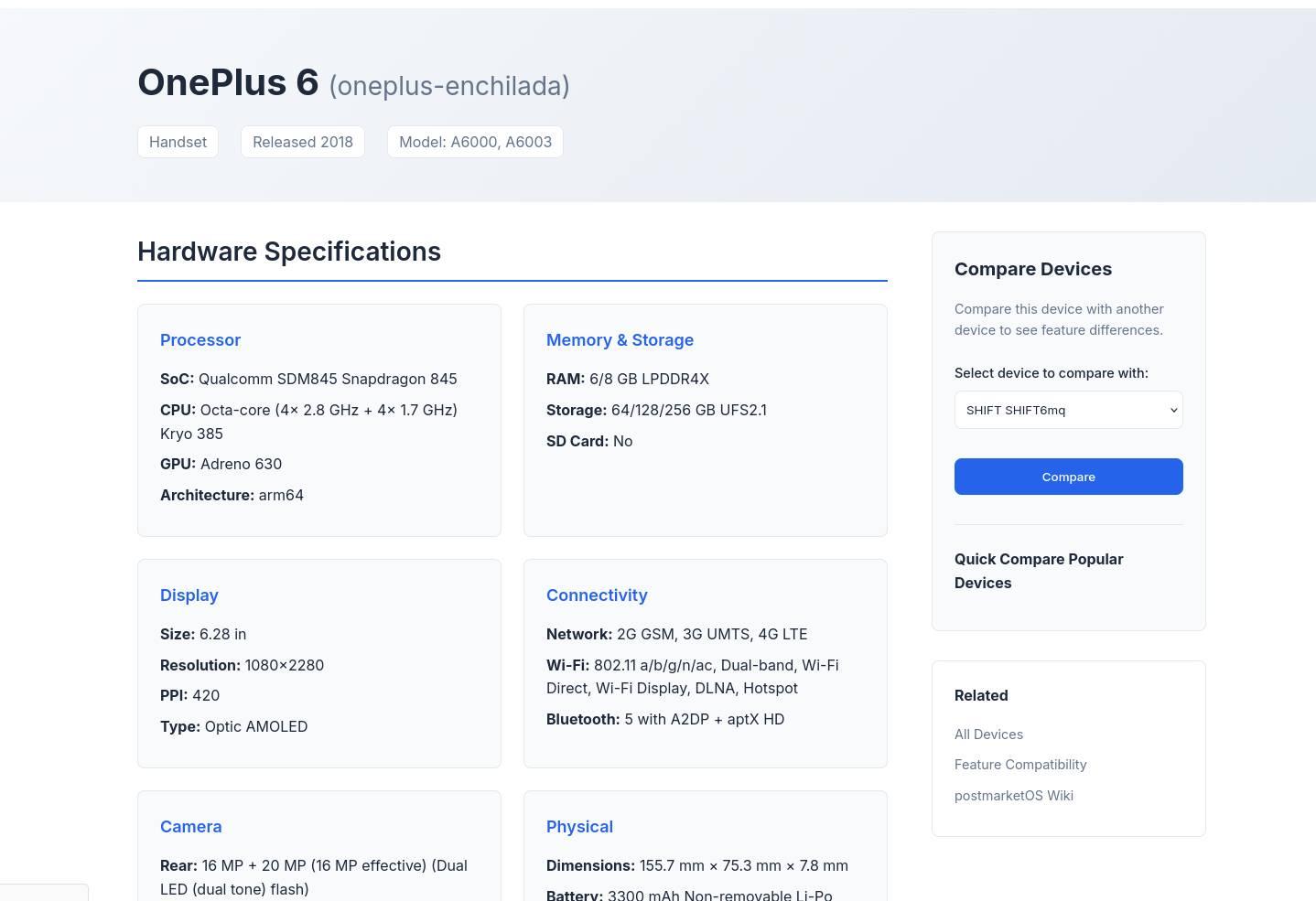
Task: Select the Size: 6.28 in line
Action: pyautogui.click(x=203, y=634)
